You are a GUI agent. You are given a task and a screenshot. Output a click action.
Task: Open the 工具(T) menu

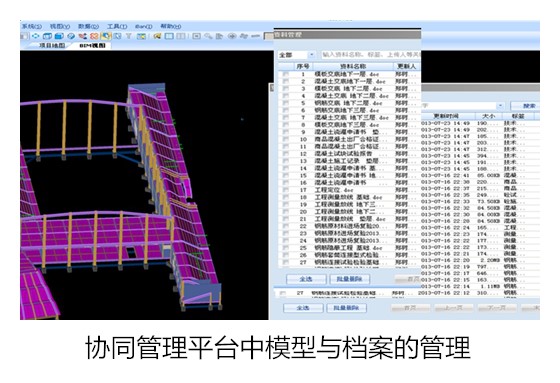pyautogui.click(x=117, y=26)
